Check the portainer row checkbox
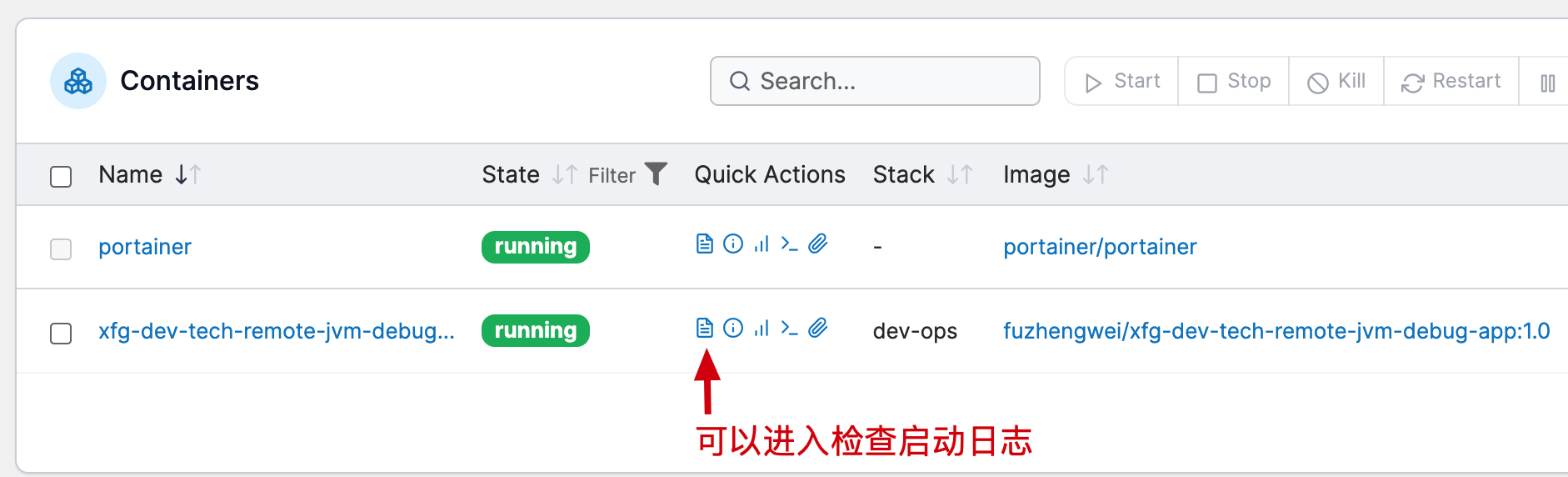This screenshot has width=1568, height=477. click(61, 249)
